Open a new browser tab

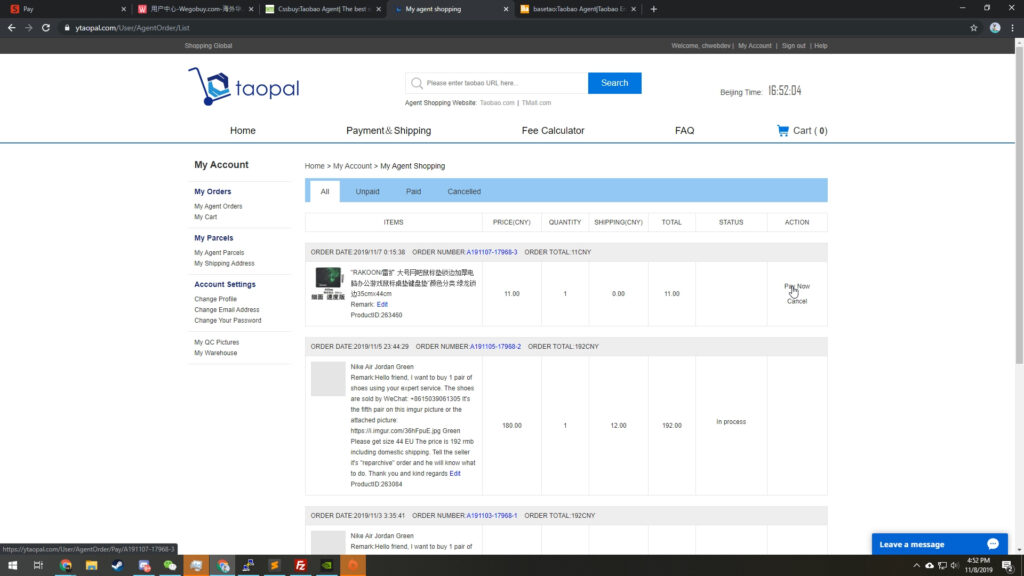point(654,9)
